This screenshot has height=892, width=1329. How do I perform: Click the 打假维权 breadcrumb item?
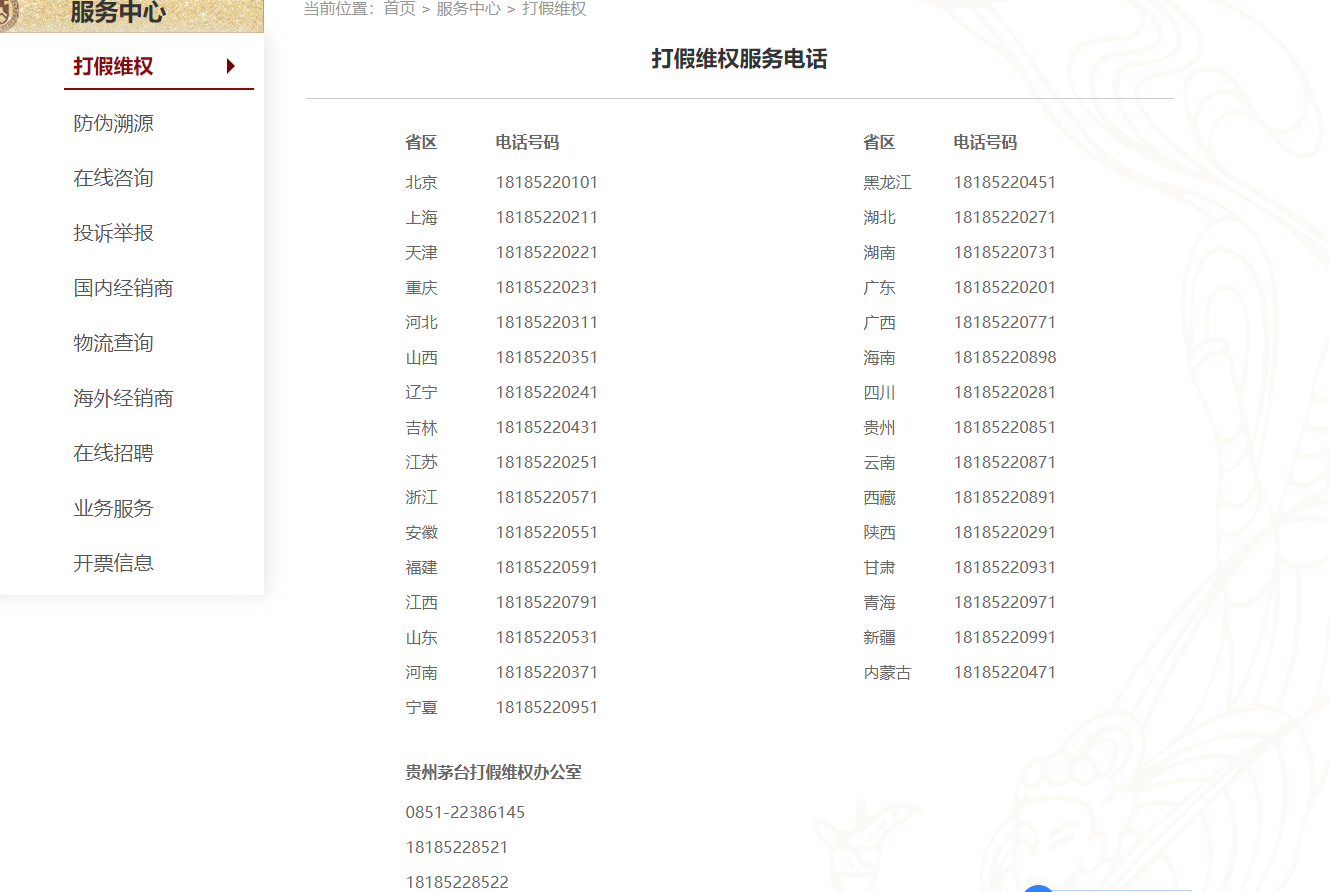(x=554, y=9)
